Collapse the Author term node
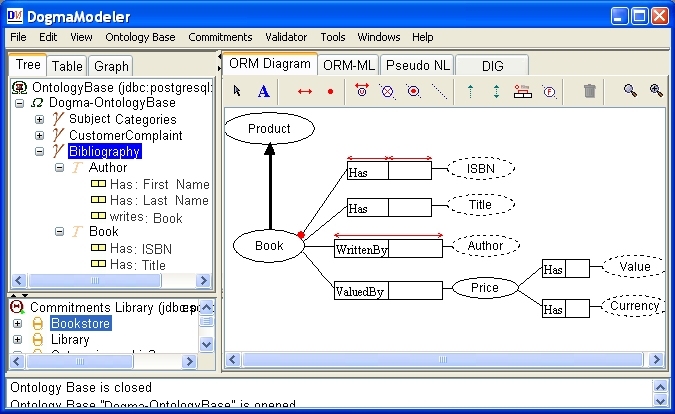The width and height of the screenshot is (675, 414). [x=59, y=167]
